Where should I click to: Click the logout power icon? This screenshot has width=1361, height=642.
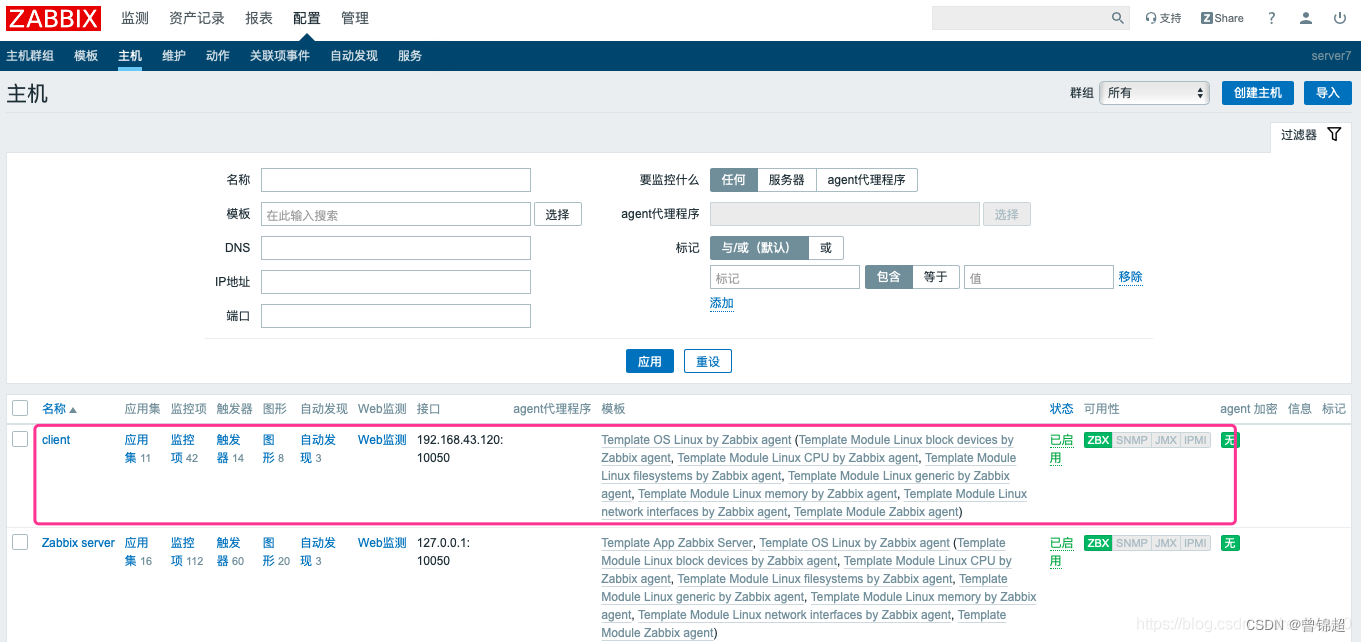point(1340,18)
